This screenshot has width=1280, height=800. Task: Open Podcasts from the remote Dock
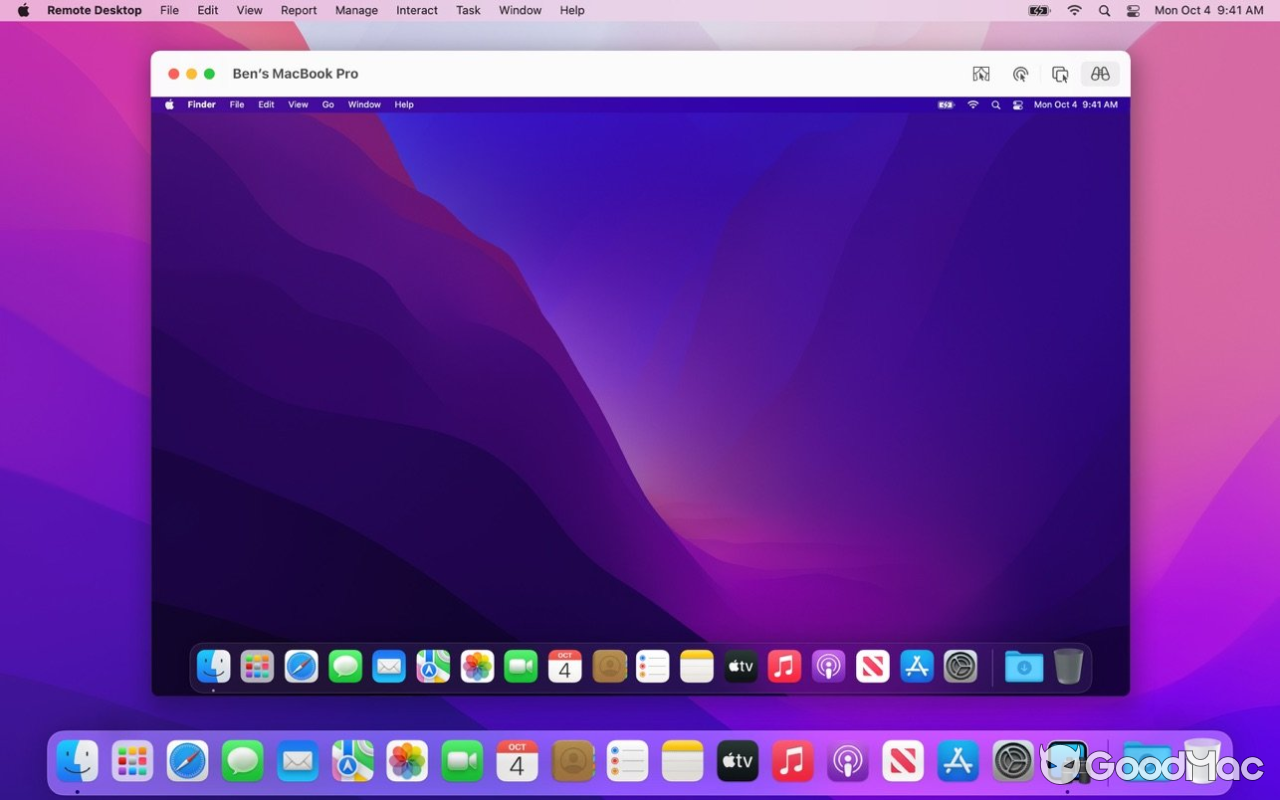tap(828, 666)
